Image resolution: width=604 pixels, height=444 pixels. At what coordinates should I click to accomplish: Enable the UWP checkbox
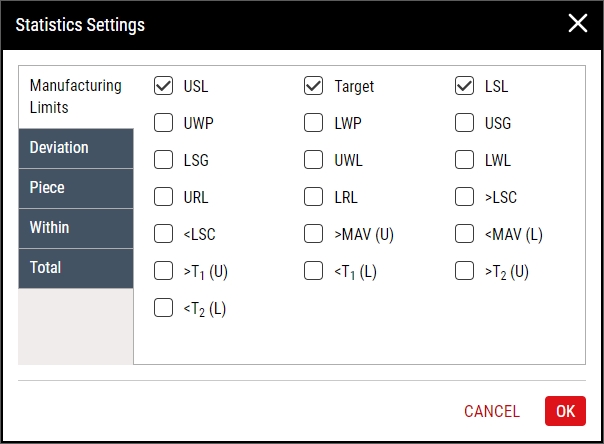pos(163,122)
